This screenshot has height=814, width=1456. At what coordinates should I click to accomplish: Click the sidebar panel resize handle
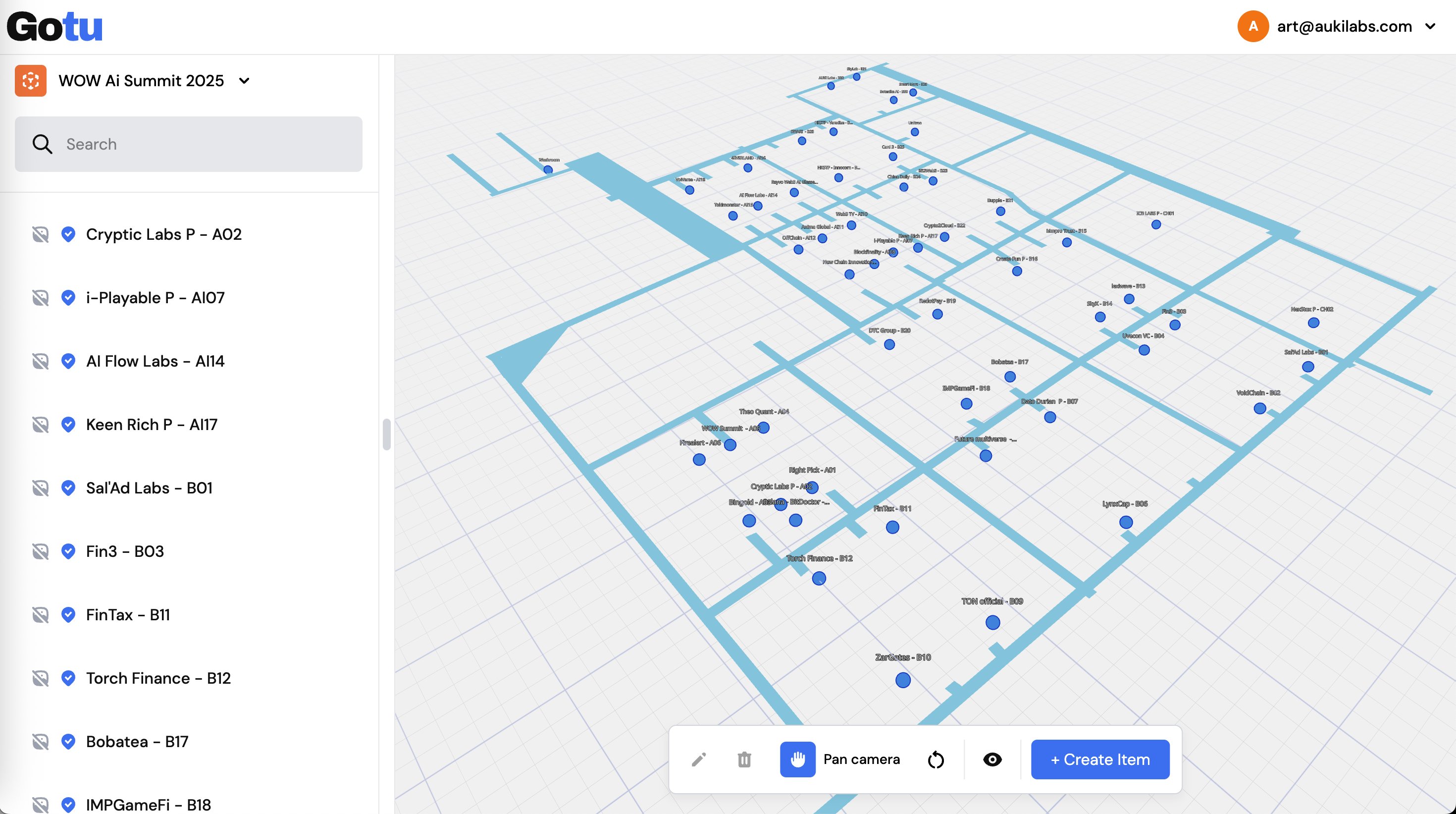click(387, 434)
